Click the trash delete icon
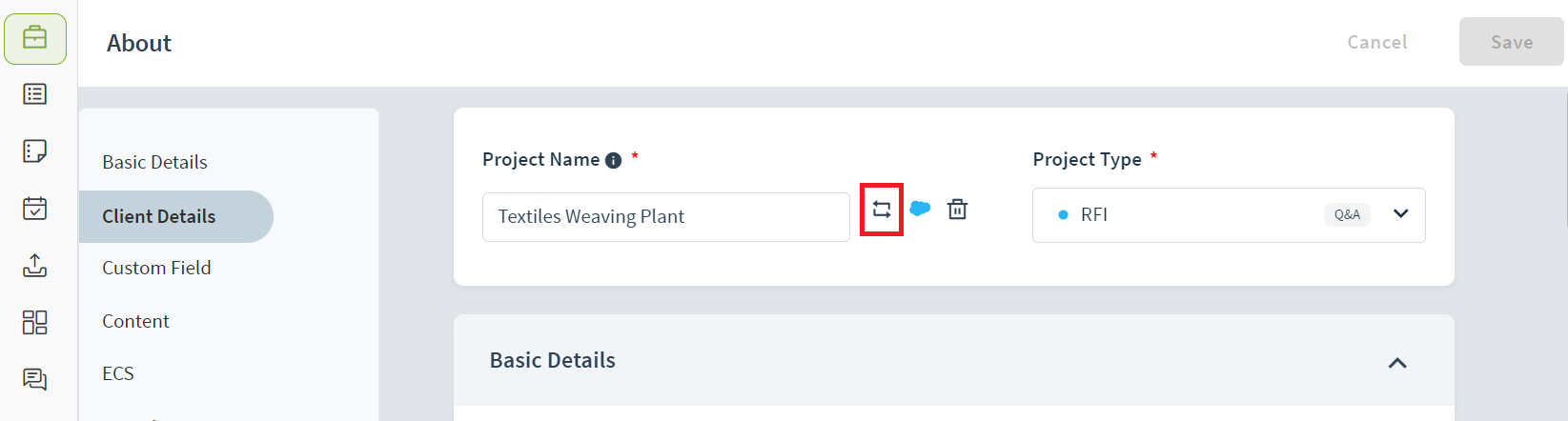Screen dimensions: 1568x421 pos(958,210)
